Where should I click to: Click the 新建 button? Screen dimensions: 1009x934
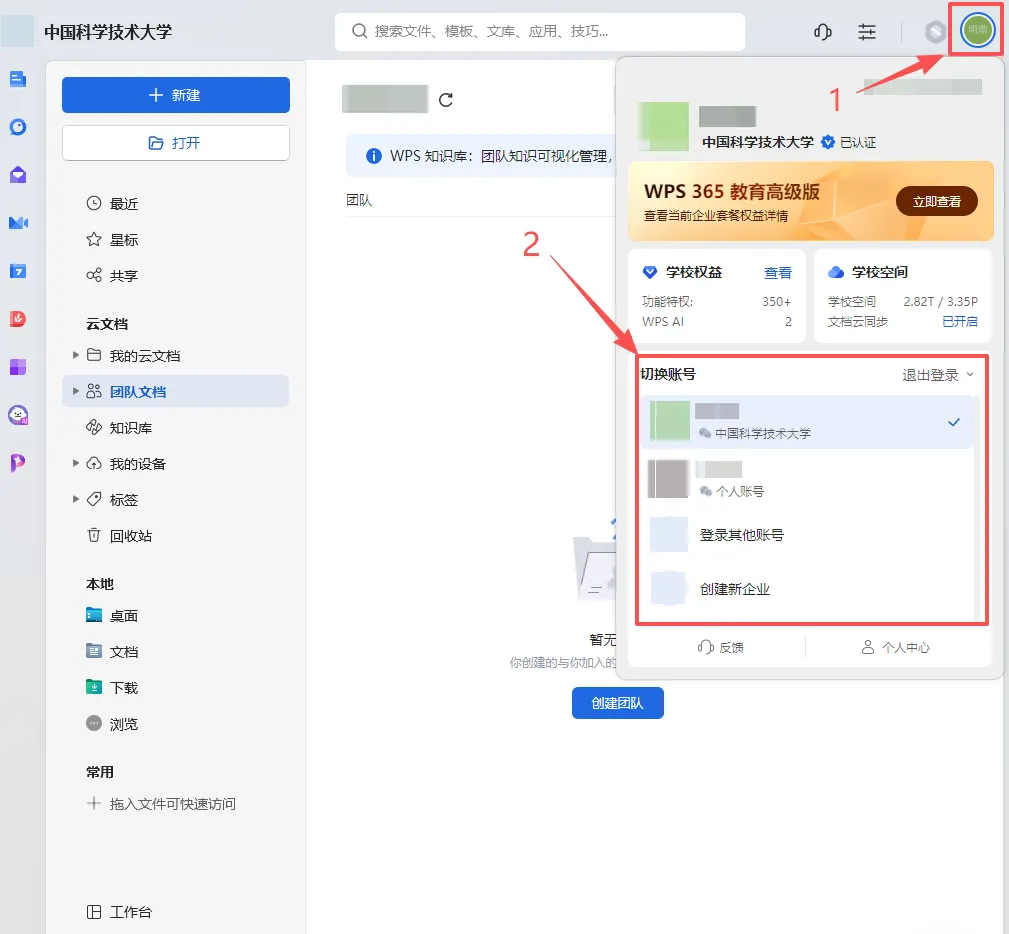[x=176, y=95]
